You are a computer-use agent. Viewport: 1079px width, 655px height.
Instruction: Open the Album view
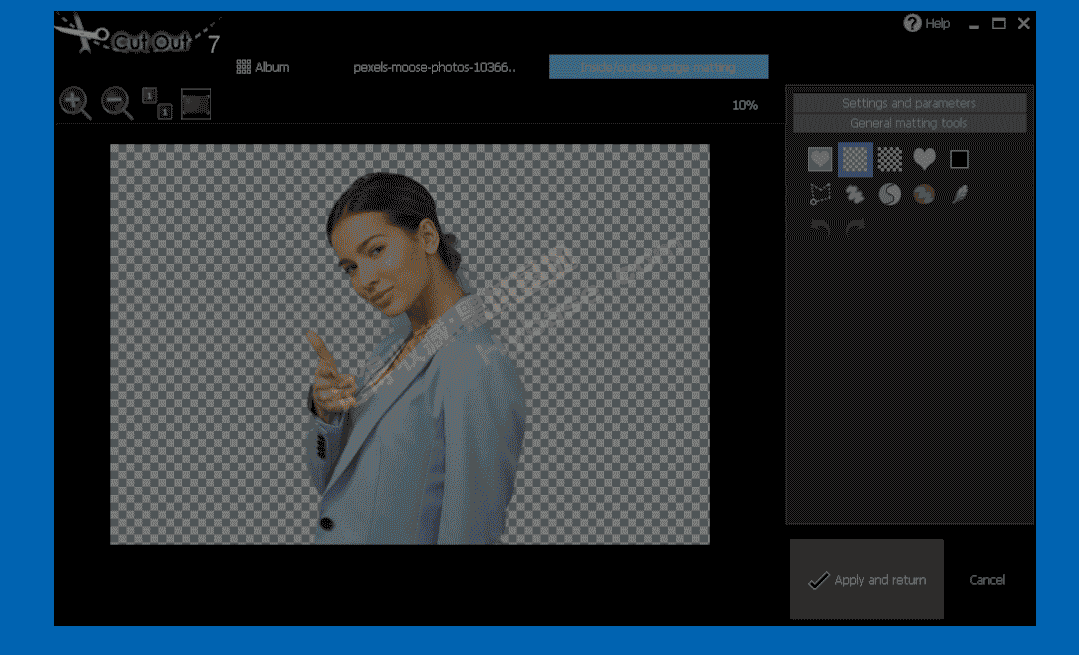[263, 67]
